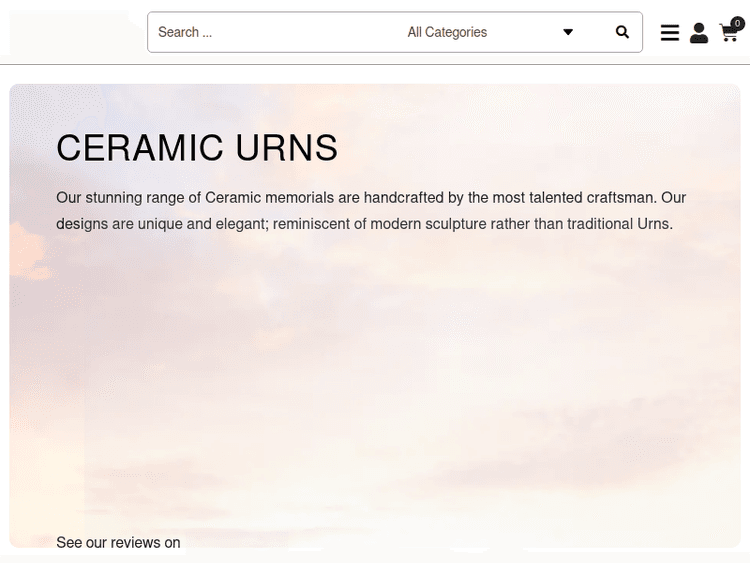Open the user account icon
This screenshot has height=563, width=750.
point(699,33)
